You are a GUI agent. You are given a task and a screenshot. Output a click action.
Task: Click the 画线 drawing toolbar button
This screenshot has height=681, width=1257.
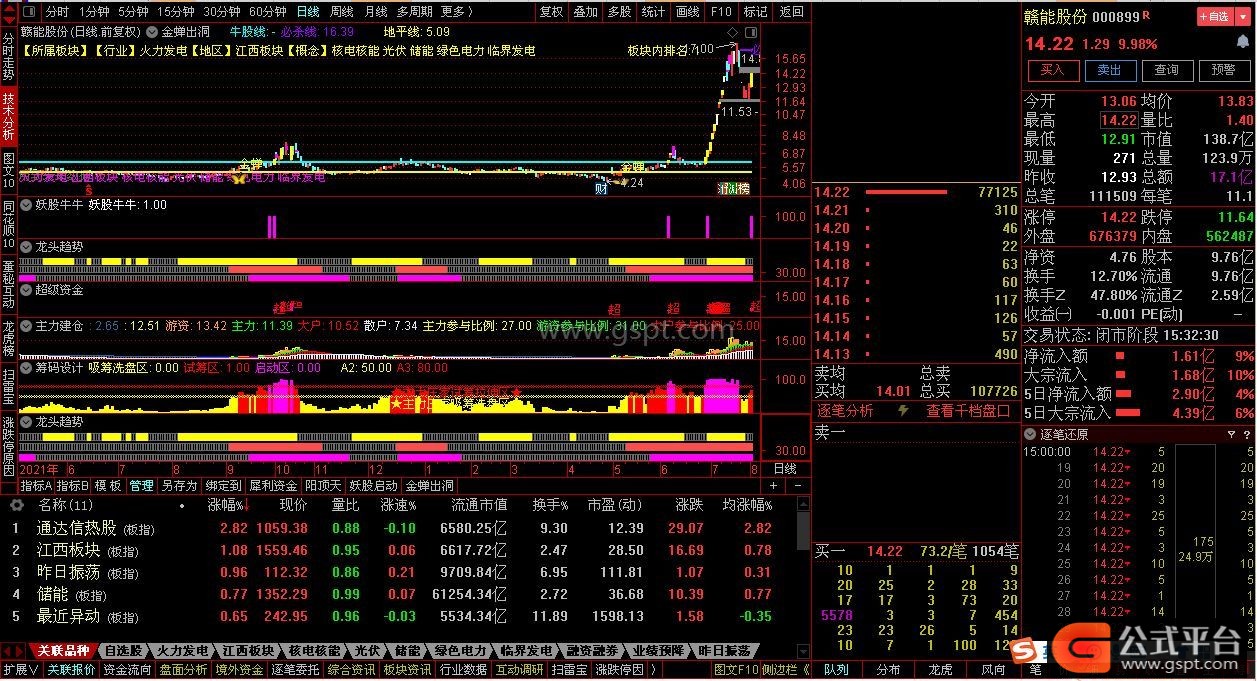687,12
